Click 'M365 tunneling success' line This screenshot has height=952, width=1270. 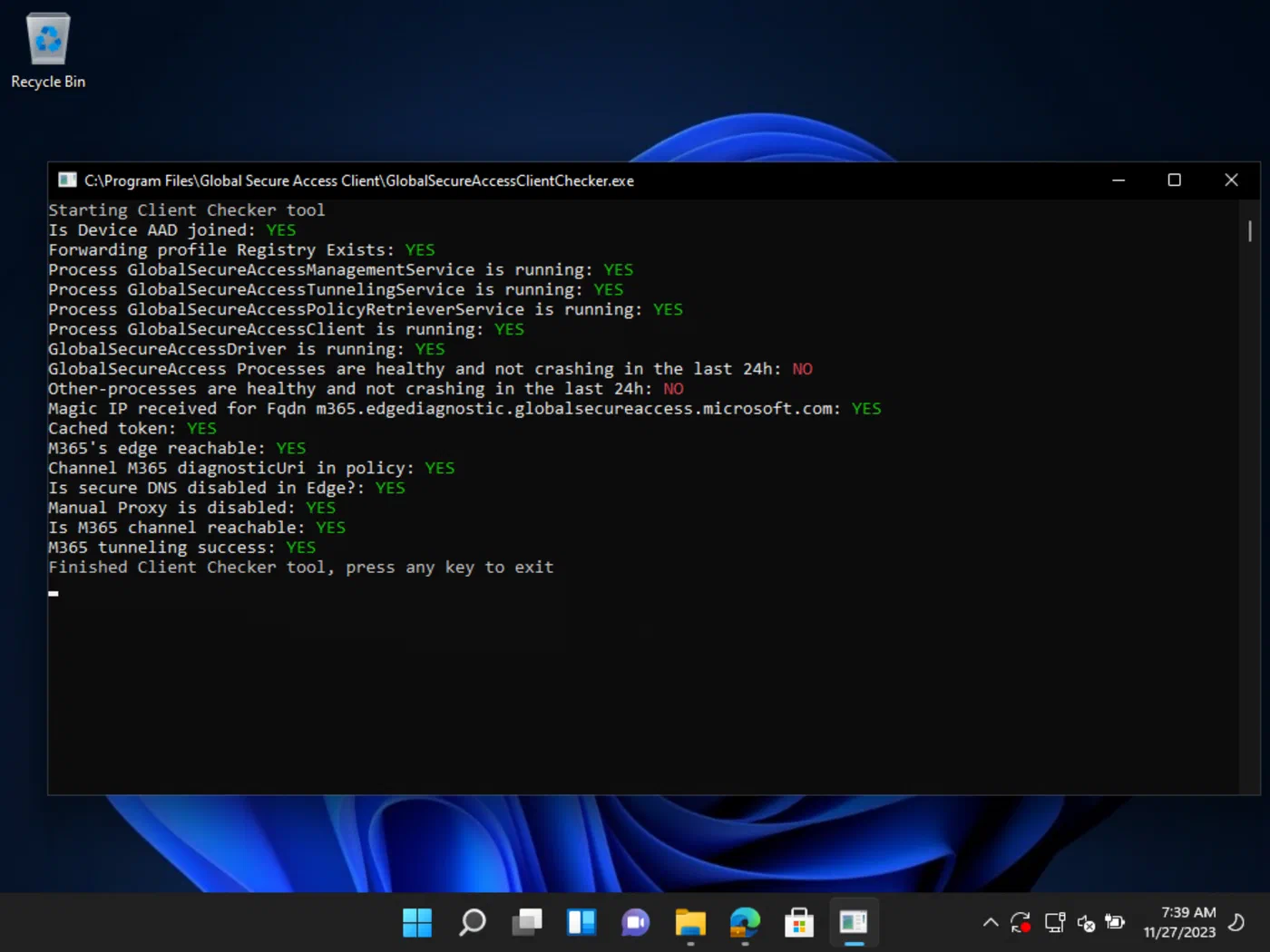click(182, 549)
